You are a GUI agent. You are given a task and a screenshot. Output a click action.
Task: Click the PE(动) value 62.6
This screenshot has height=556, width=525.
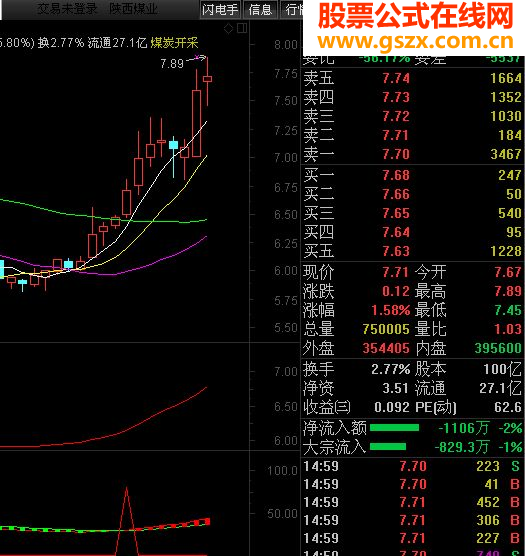click(x=508, y=407)
